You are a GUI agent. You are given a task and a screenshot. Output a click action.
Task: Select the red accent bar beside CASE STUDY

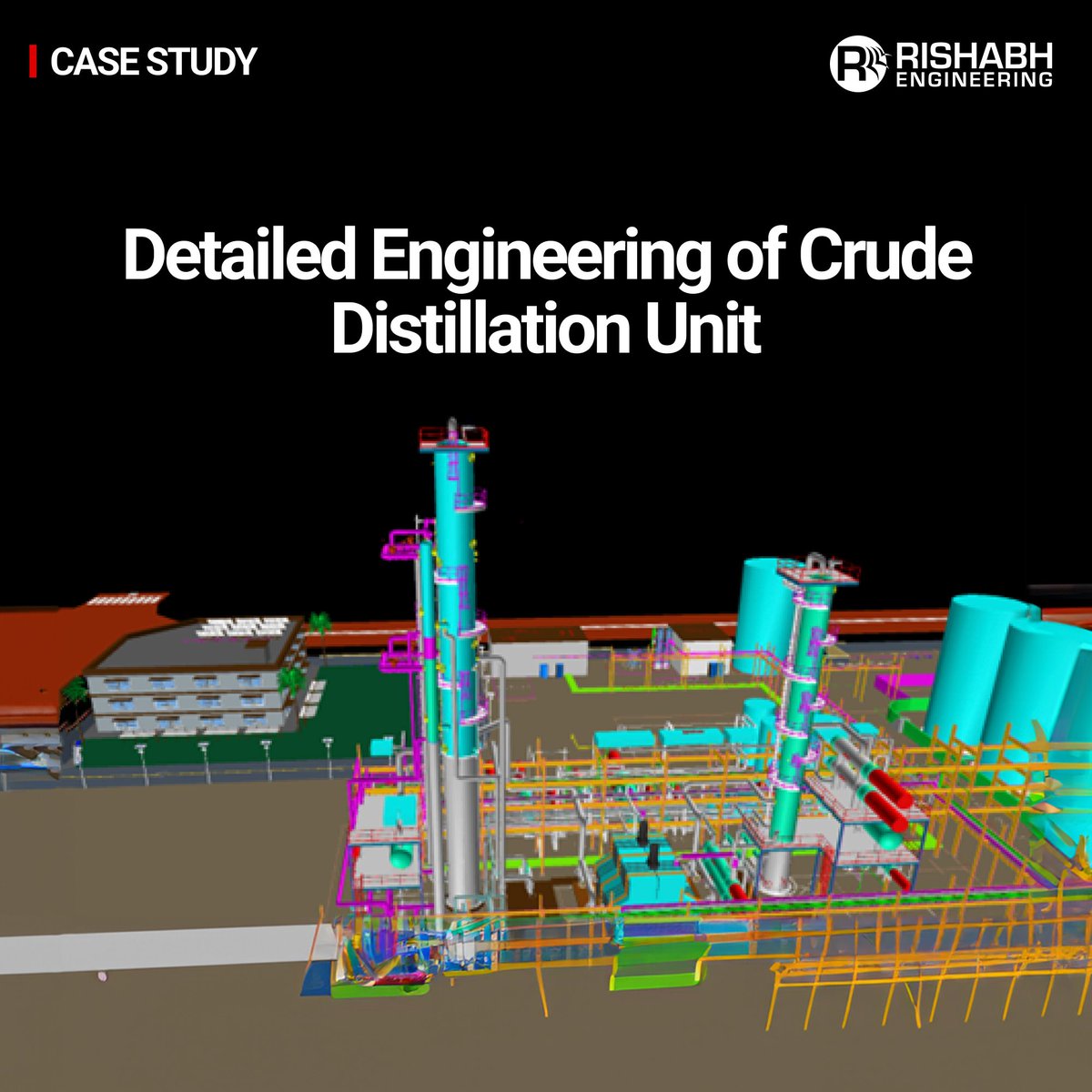pos(33,60)
